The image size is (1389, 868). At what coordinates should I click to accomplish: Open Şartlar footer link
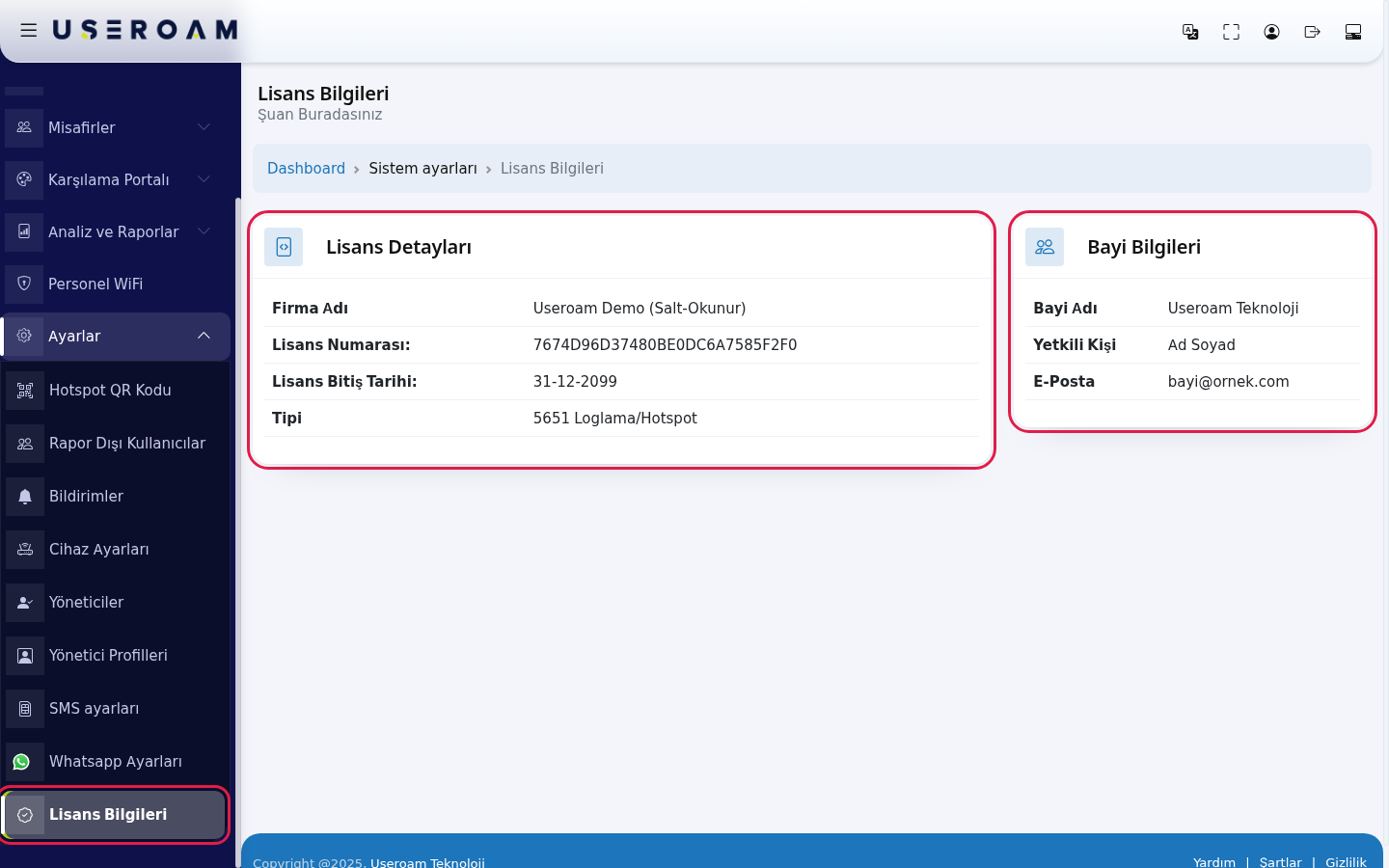tap(1280, 861)
